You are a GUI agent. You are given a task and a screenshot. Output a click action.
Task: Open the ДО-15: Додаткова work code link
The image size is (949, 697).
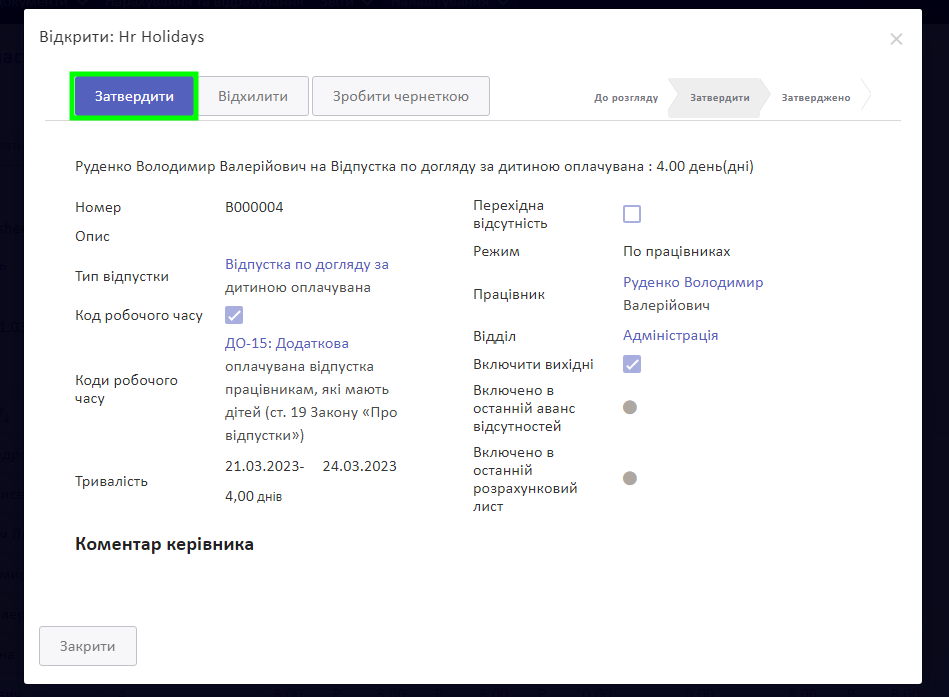(x=286, y=344)
